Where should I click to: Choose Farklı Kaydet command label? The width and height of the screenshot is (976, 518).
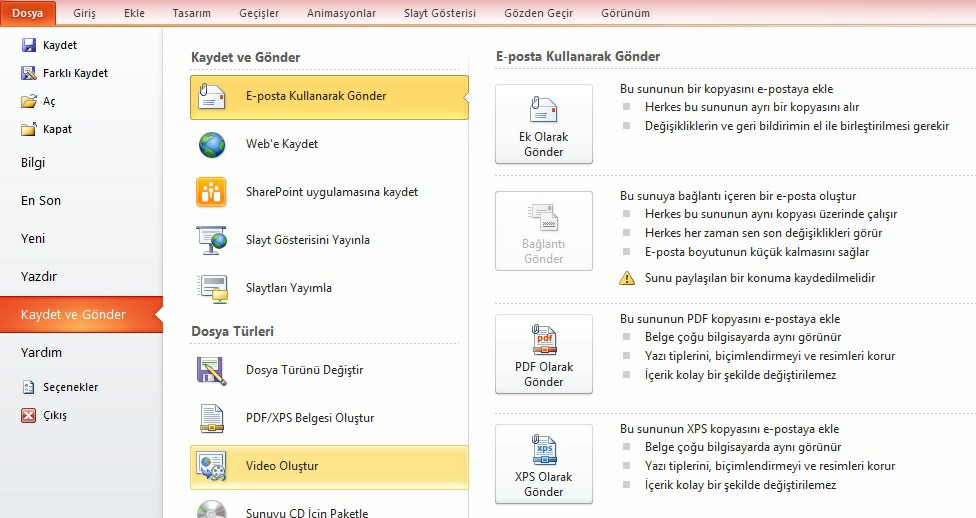(75, 73)
